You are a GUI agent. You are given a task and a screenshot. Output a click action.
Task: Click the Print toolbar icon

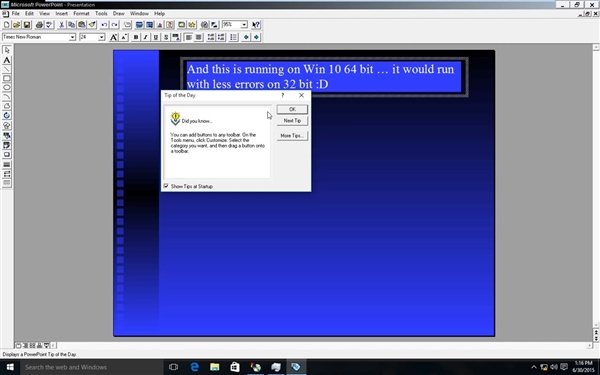[x=39, y=25]
